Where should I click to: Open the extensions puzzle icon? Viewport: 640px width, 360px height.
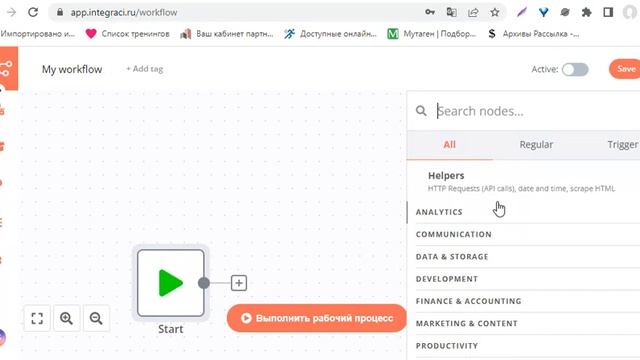(x=587, y=12)
